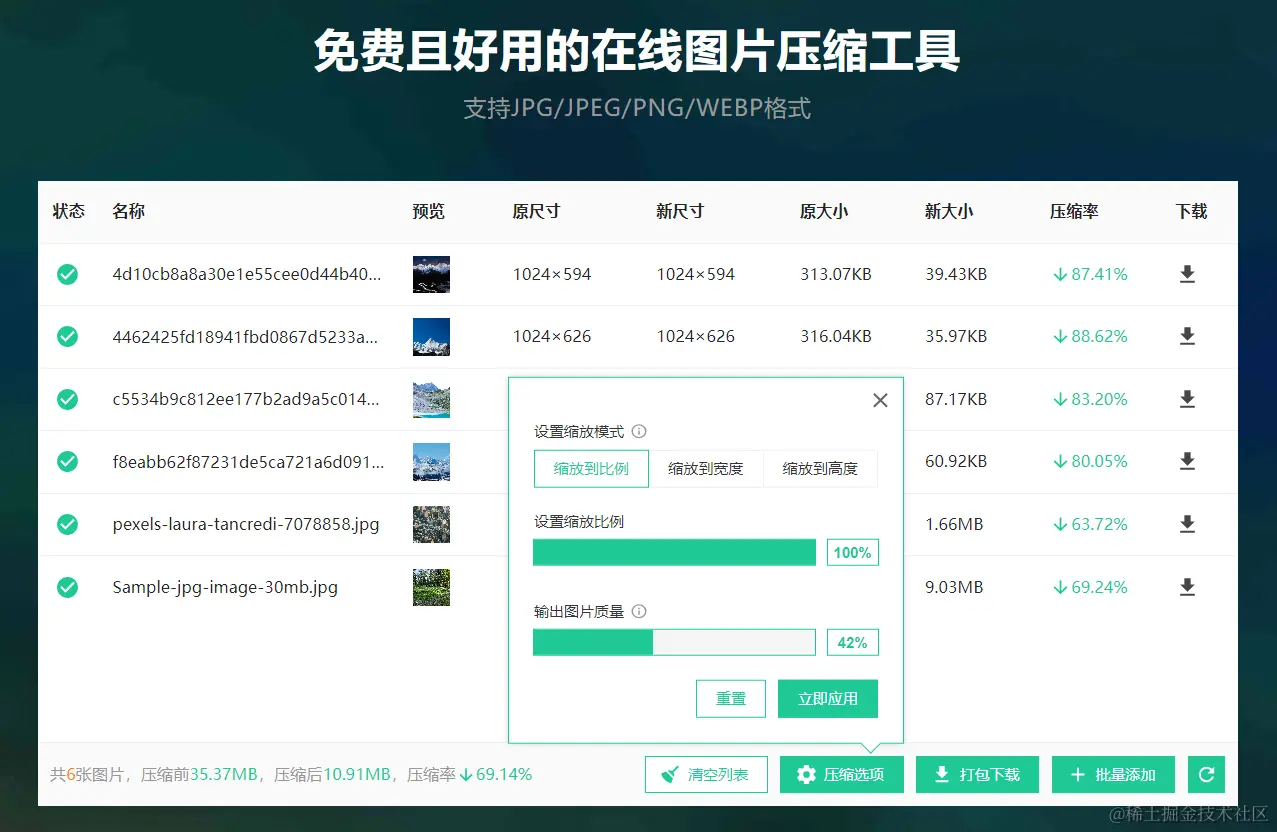This screenshot has width=1277, height=832.
Task: Download the 4462425fd18941 compressed image
Action: pyautogui.click(x=1187, y=337)
